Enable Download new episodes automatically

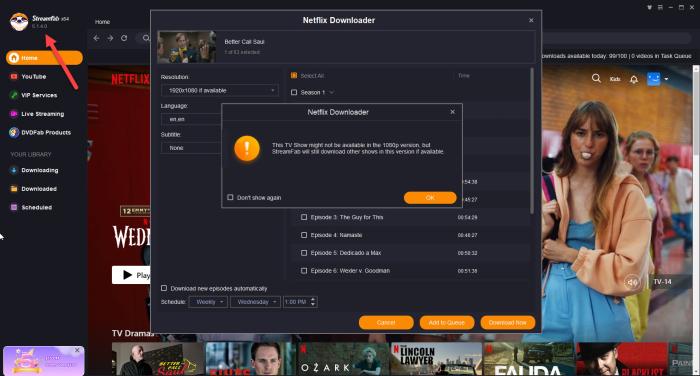(x=164, y=288)
